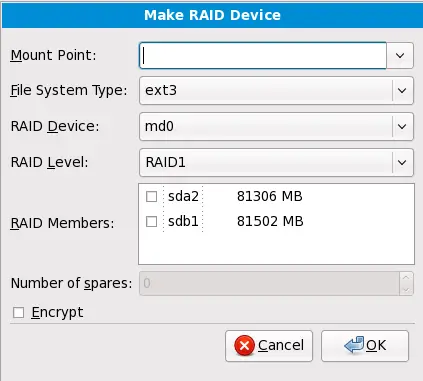Decrease number of spares with down arrow
Screen dimensions: 423x381
coord(406,289)
